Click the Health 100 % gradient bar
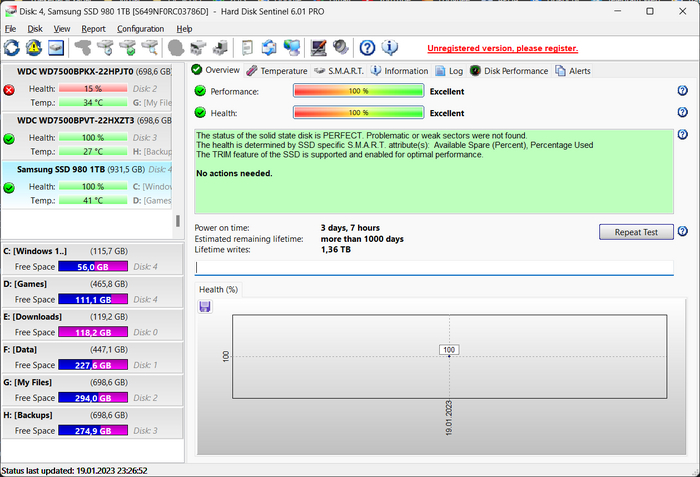The width and height of the screenshot is (700, 477). (x=358, y=113)
